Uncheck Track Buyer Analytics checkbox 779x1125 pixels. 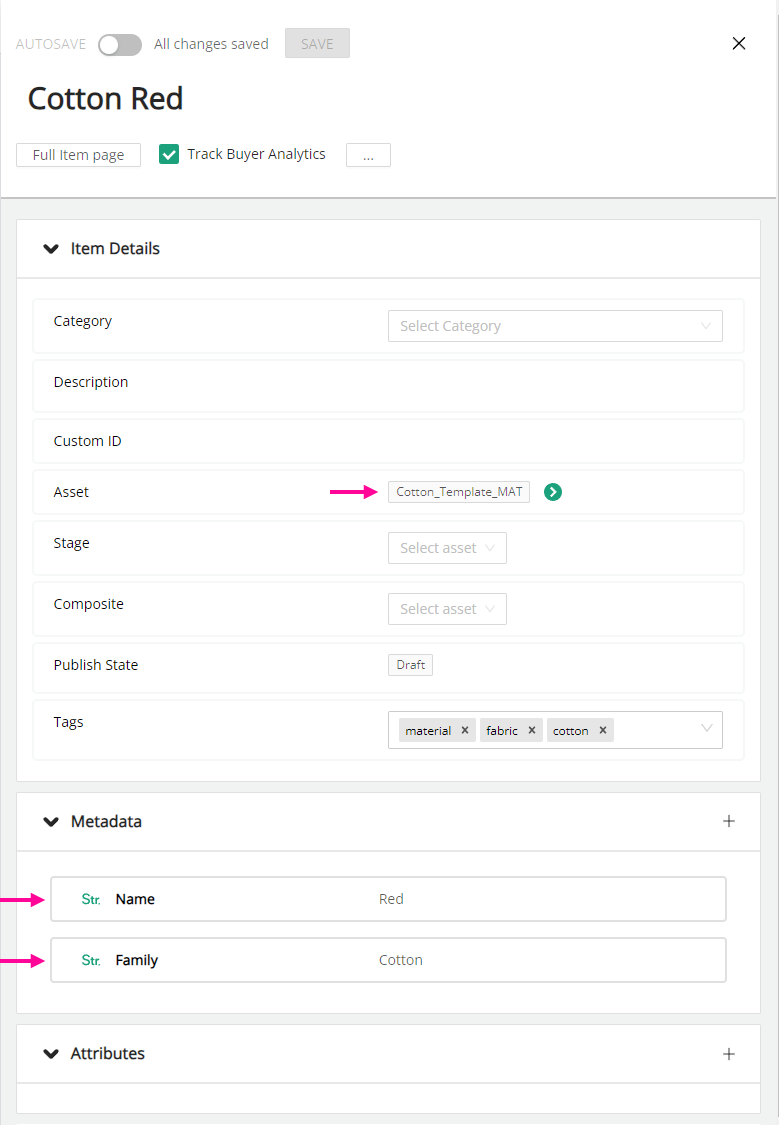[x=169, y=154]
